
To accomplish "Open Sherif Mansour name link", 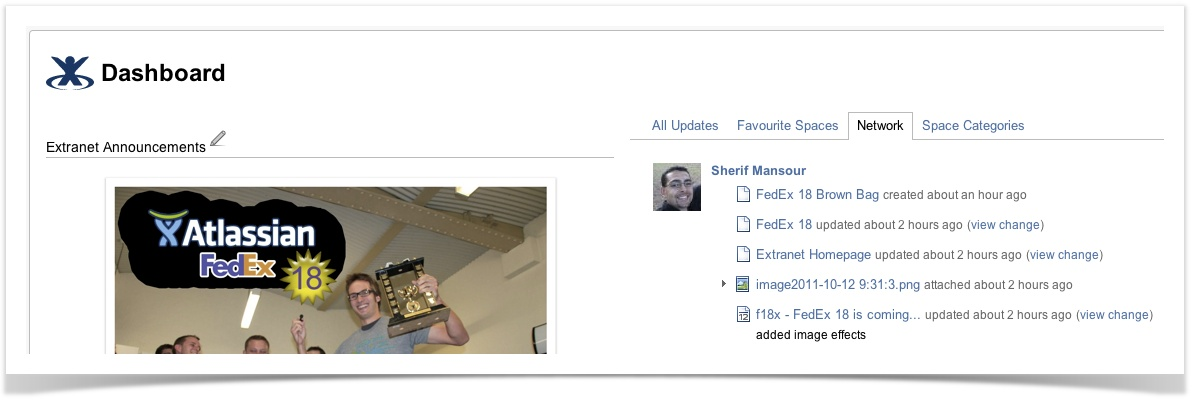I will (x=758, y=171).
